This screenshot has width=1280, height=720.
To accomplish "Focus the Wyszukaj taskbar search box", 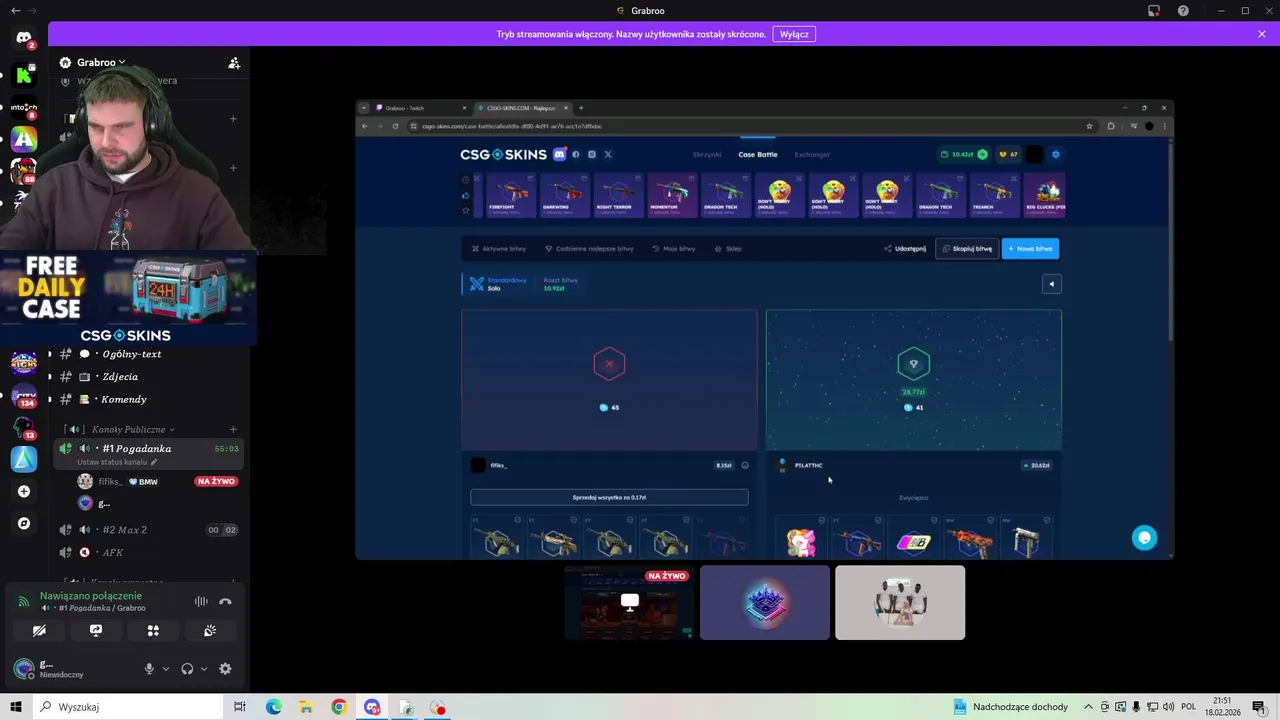I will pyautogui.click(x=130, y=707).
